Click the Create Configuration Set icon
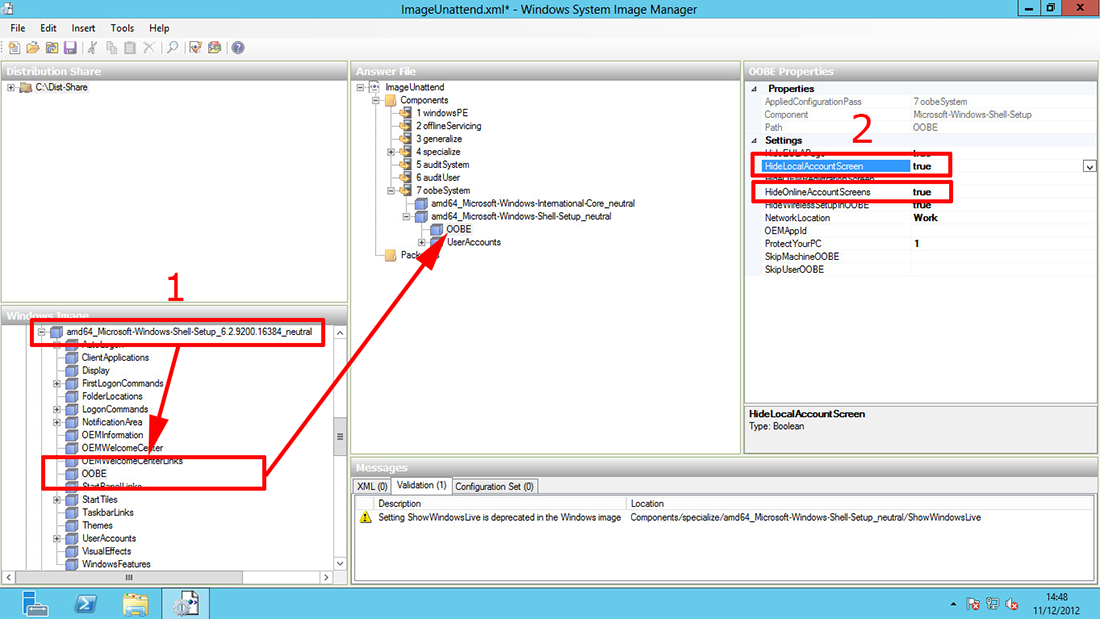Image resolution: width=1100 pixels, height=619 pixels. click(215, 48)
